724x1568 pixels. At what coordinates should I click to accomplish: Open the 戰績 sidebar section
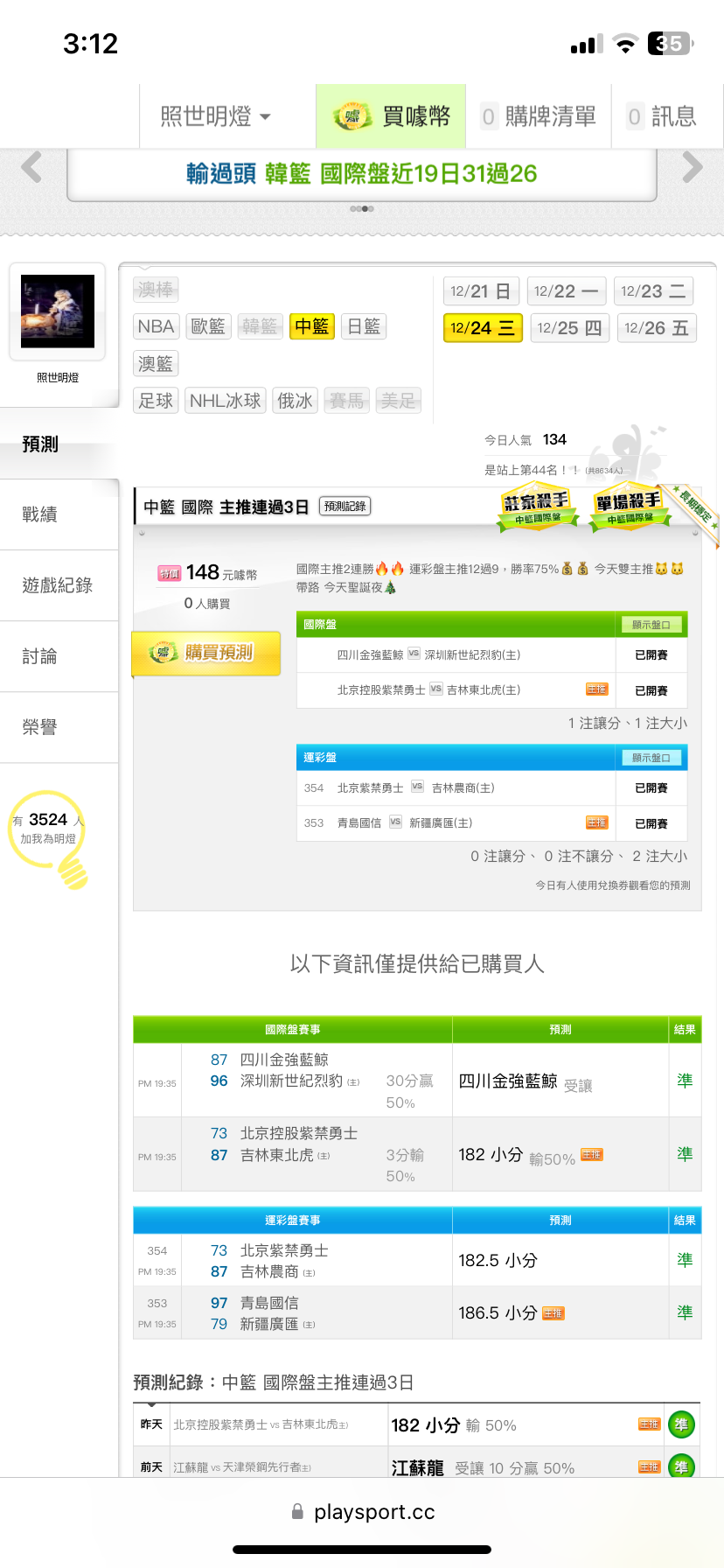(59, 514)
